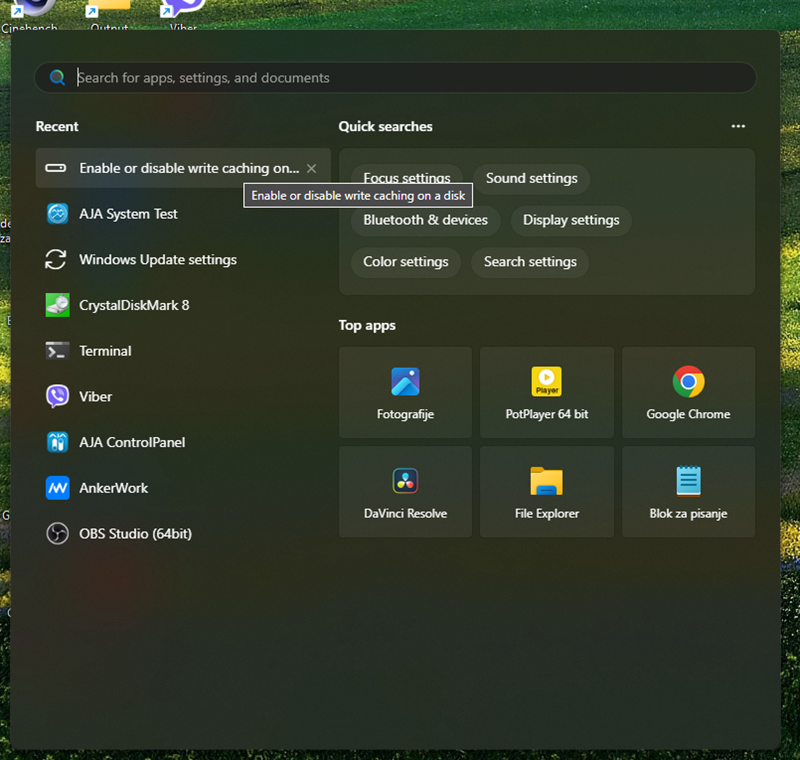Open Viber icon in Recent list

click(58, 396)
